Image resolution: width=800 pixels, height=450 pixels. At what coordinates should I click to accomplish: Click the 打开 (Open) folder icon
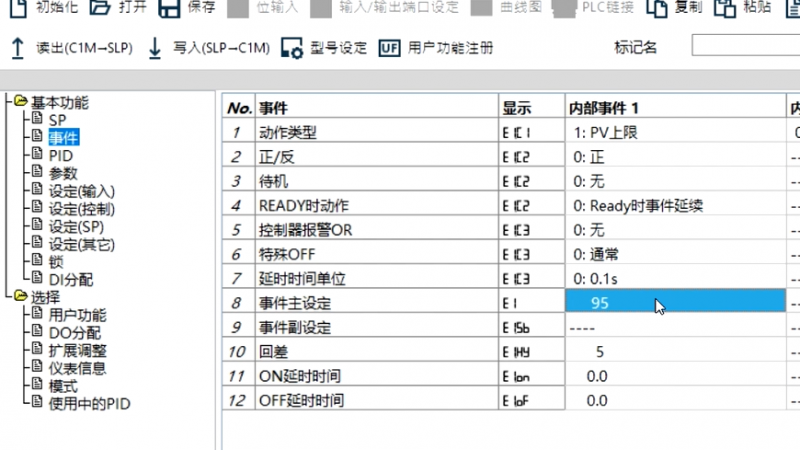(99, 8)
